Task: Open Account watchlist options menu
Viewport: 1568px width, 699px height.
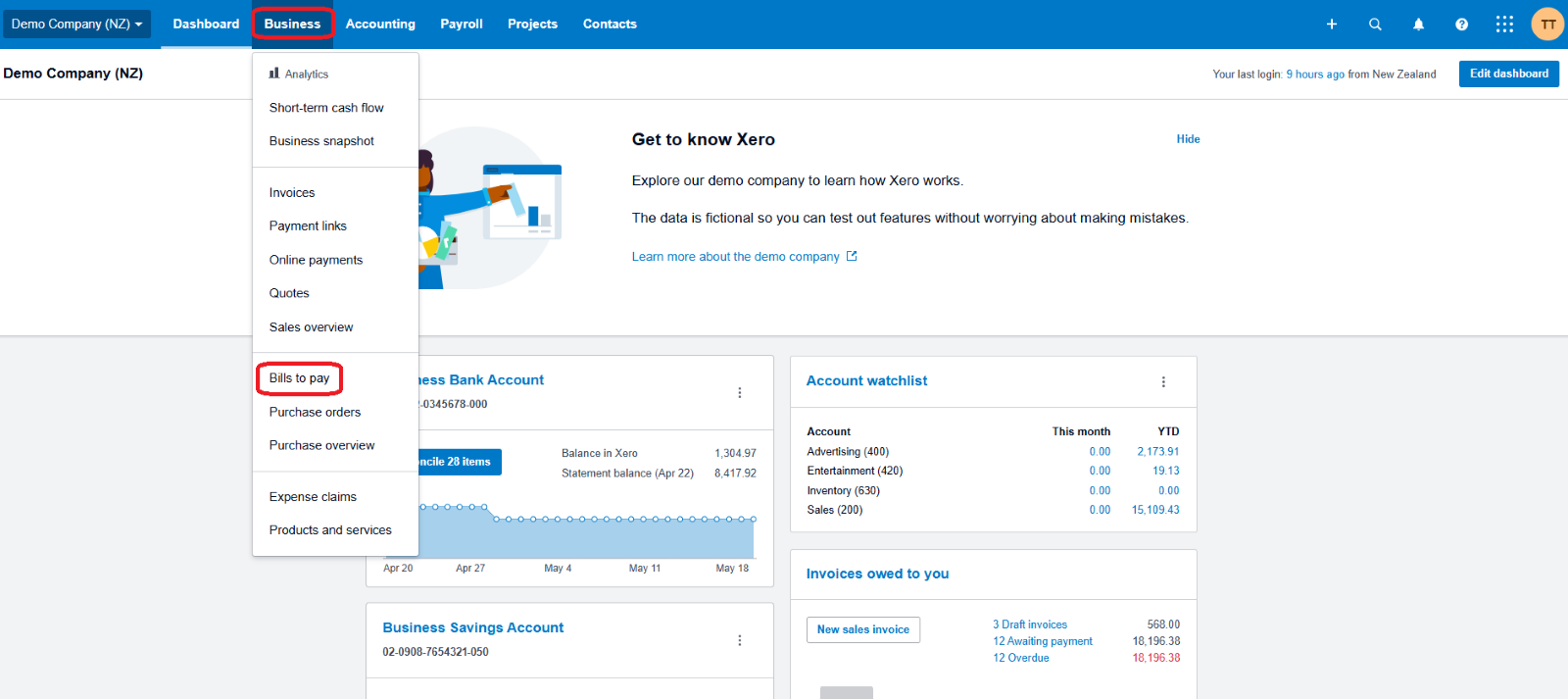Action: (1163, 382)
